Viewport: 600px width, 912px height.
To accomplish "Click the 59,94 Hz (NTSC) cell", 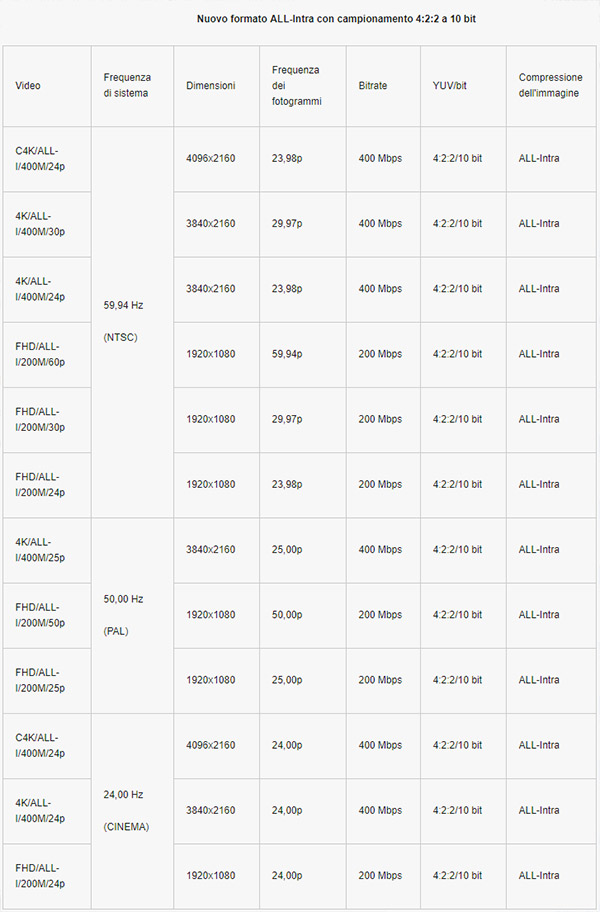I will (124, 320).
